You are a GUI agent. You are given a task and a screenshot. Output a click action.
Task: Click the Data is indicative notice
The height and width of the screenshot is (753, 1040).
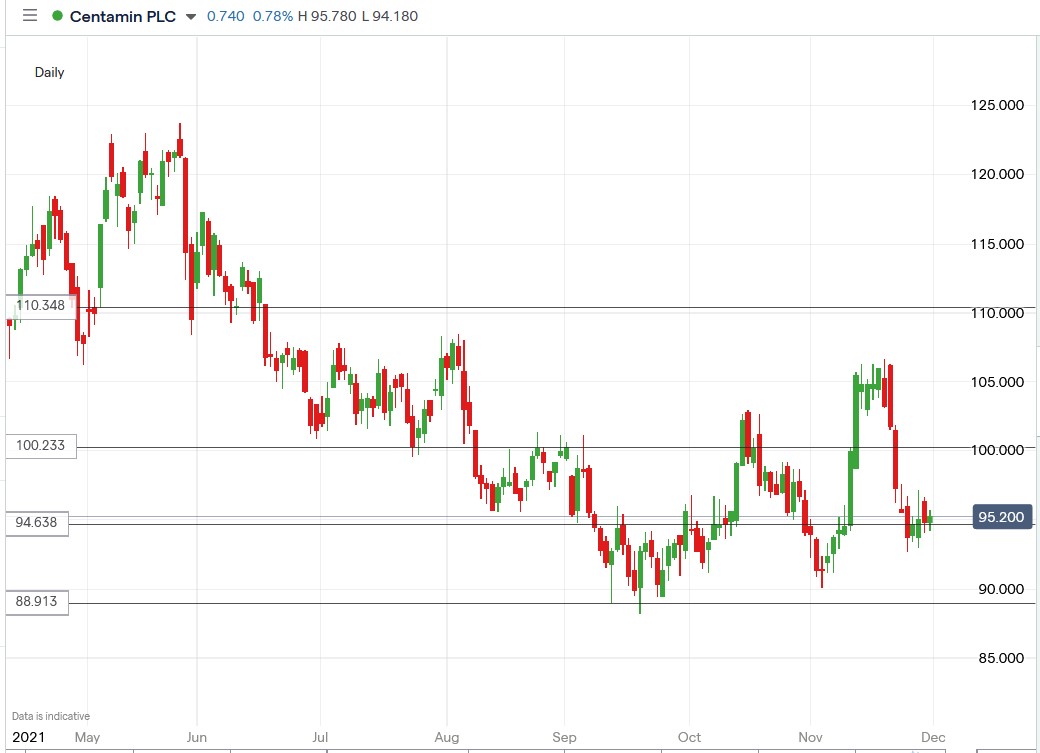pyautogui.click(x=50, y=716)
